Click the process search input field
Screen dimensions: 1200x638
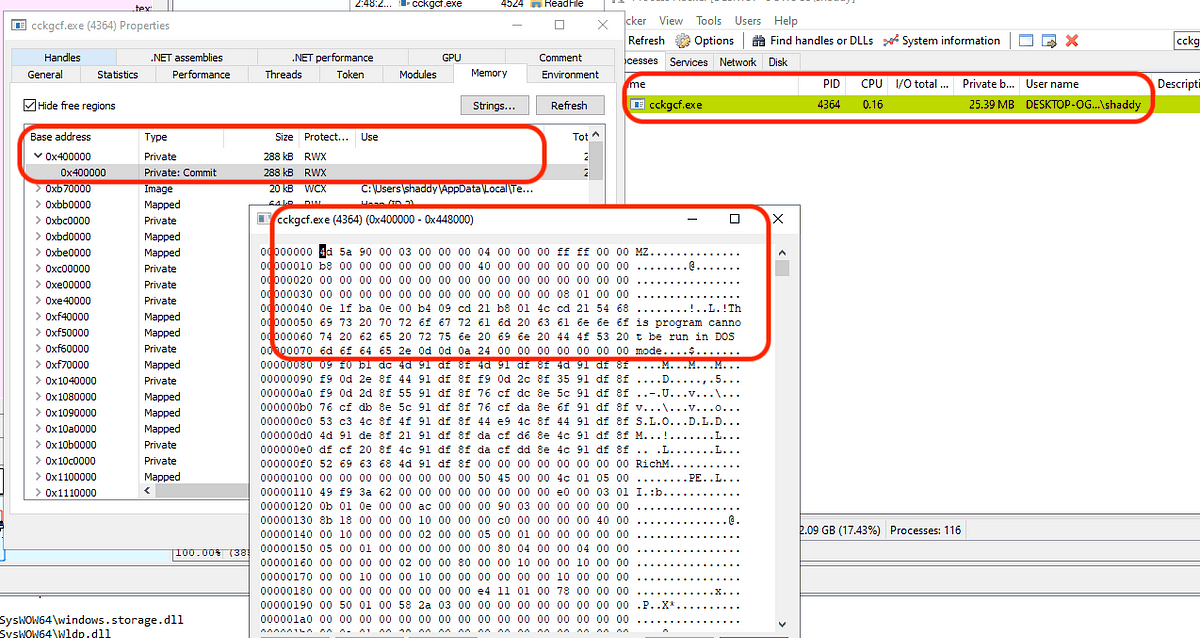point(1186,41)
